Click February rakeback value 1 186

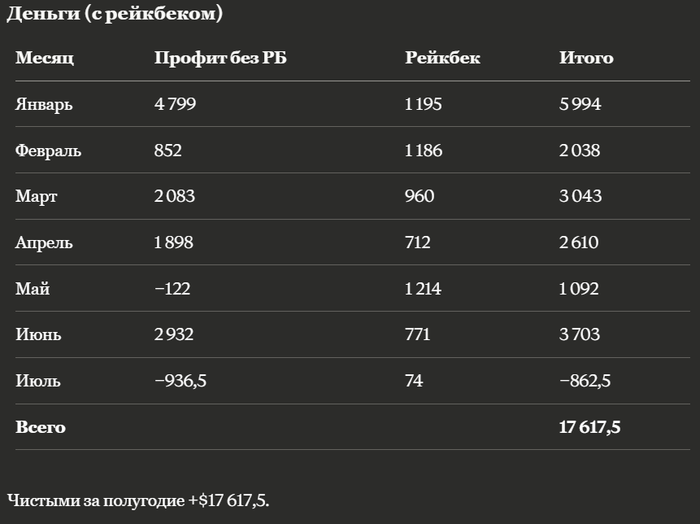(423, 150)
